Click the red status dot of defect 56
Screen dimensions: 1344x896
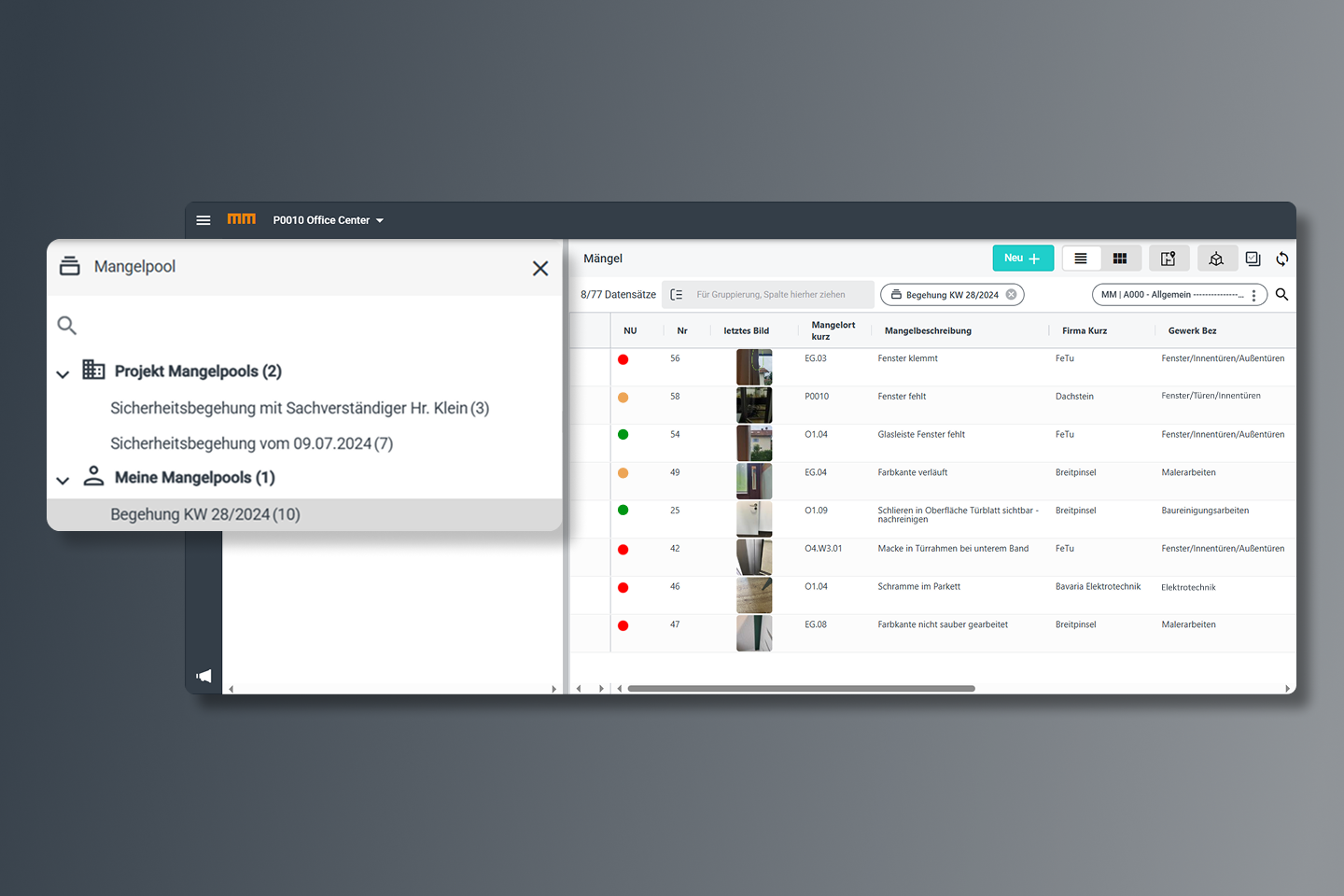623,359
